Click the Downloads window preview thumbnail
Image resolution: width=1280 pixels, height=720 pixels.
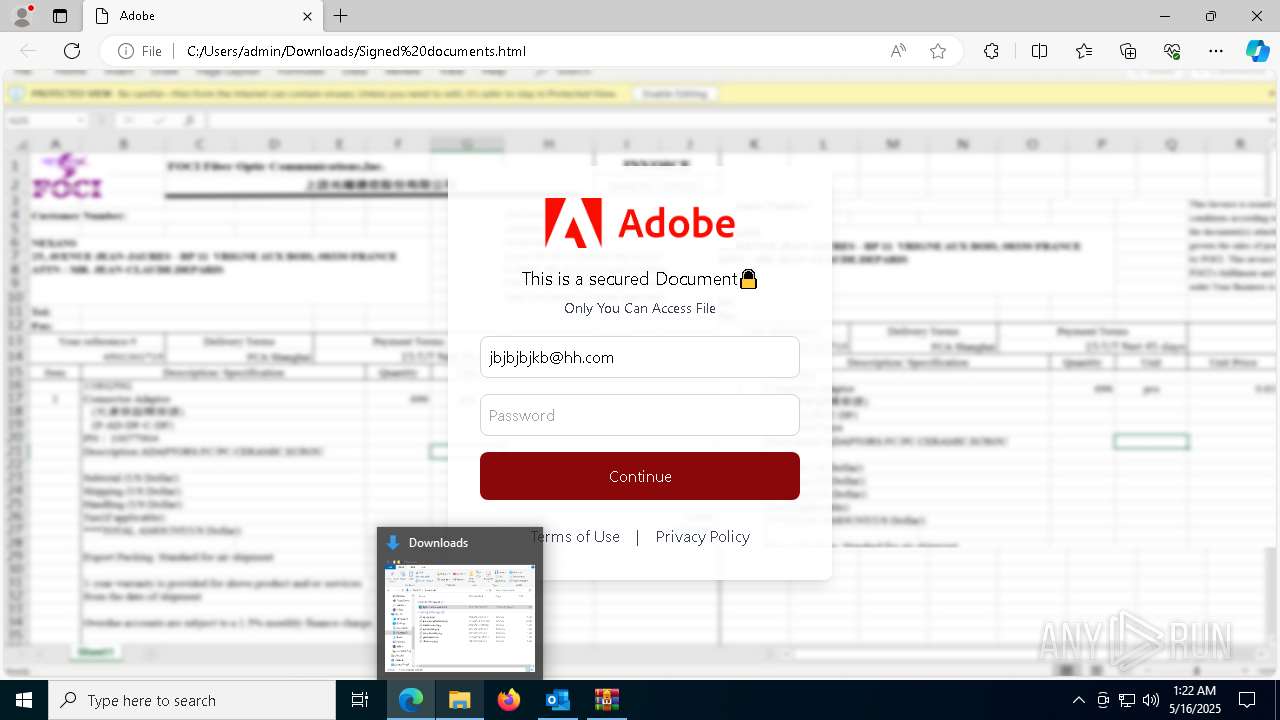tap(460, 617)
